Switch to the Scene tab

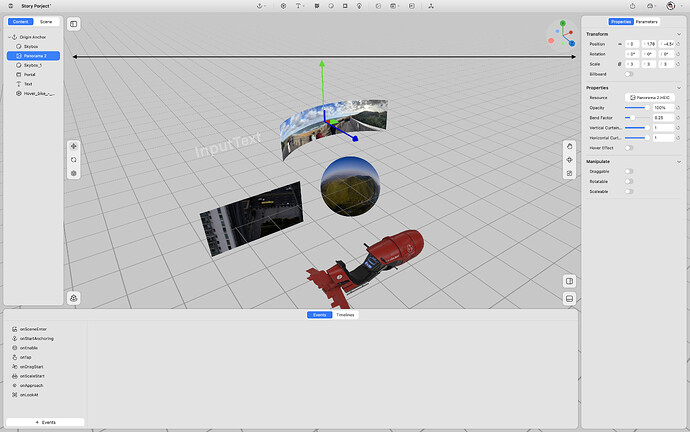(46, 20)
